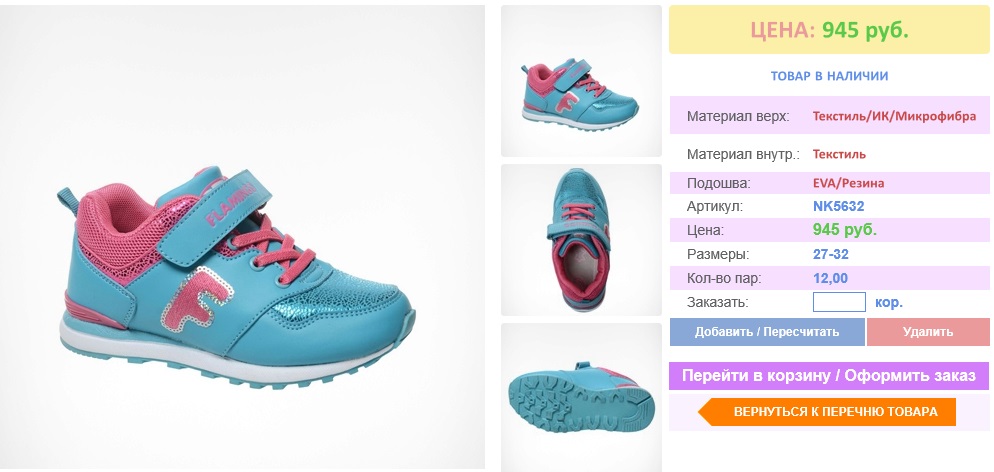Click 'Перейти в корзину / Оформить заказ'
The height and width of the screenshot is (472, 994).
(x=829, y=376)
